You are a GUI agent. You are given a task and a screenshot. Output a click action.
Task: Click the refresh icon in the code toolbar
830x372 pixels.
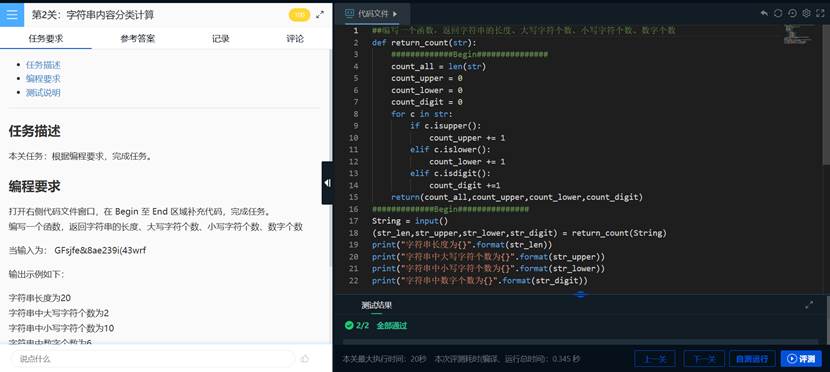pos(778,13)
